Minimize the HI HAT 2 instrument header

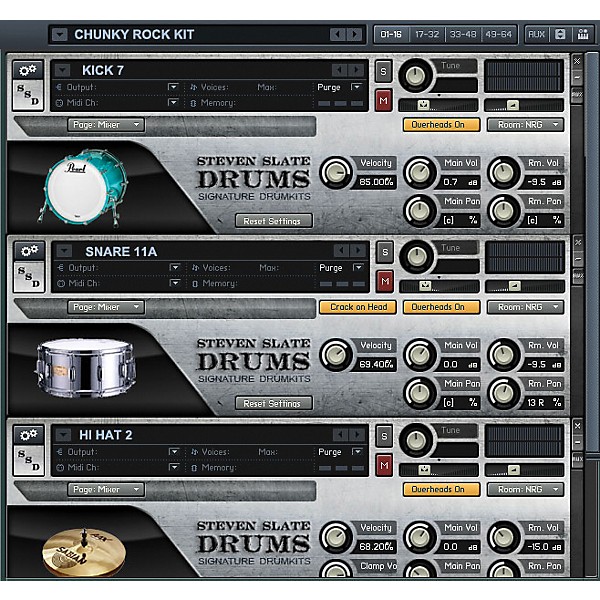pos(578,442)
